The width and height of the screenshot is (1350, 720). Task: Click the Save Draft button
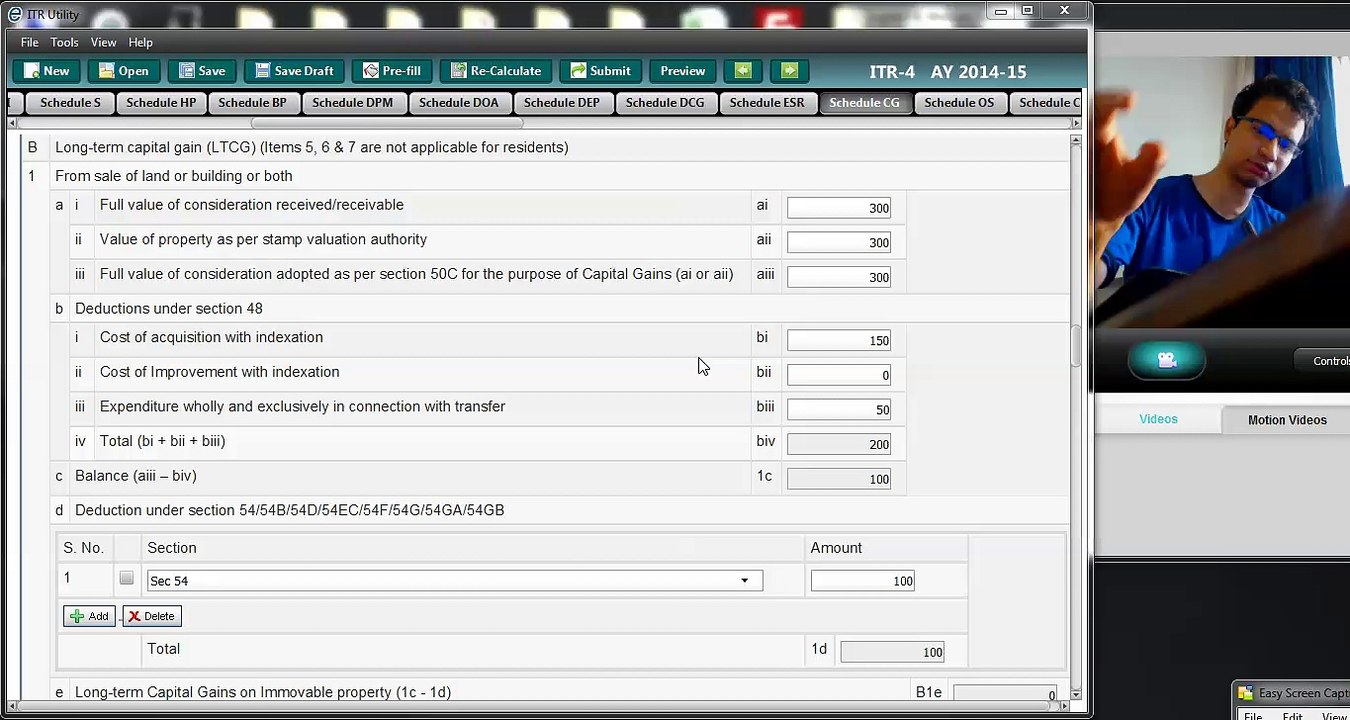tap(294, 71)
